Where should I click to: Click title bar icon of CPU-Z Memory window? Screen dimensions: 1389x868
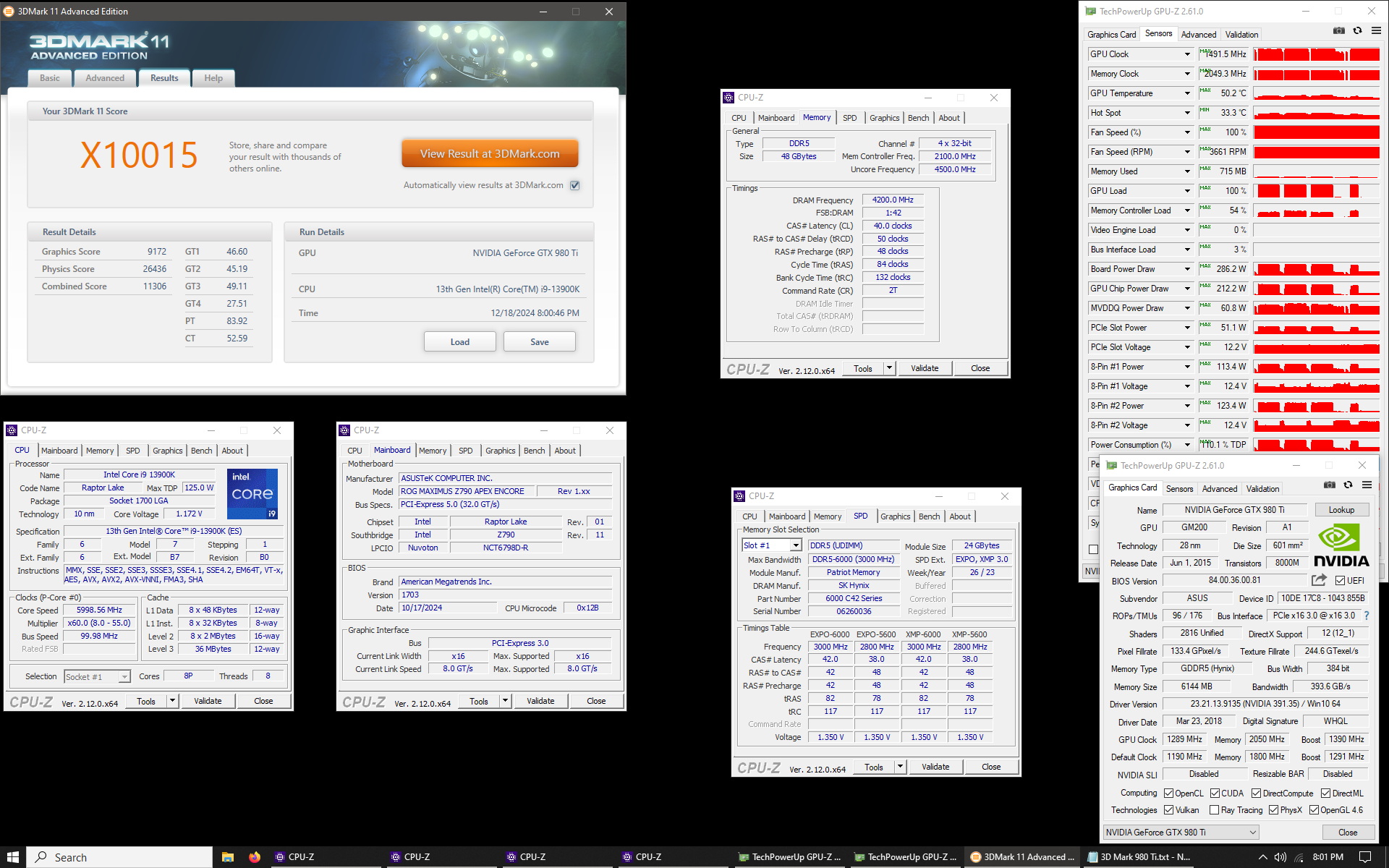point(729,98)
